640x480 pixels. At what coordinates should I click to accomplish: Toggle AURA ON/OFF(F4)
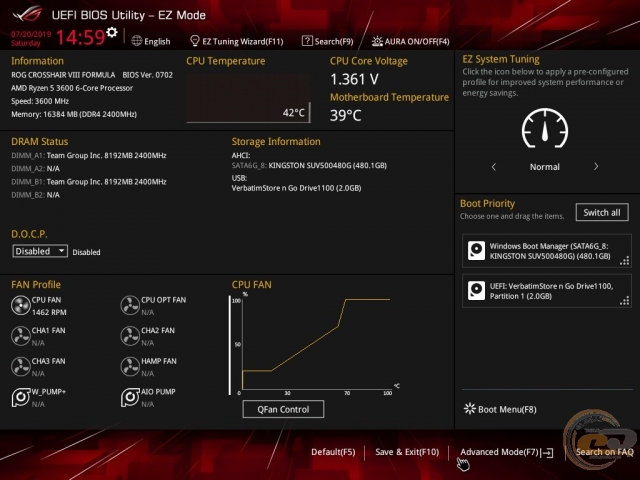(411, 41)
